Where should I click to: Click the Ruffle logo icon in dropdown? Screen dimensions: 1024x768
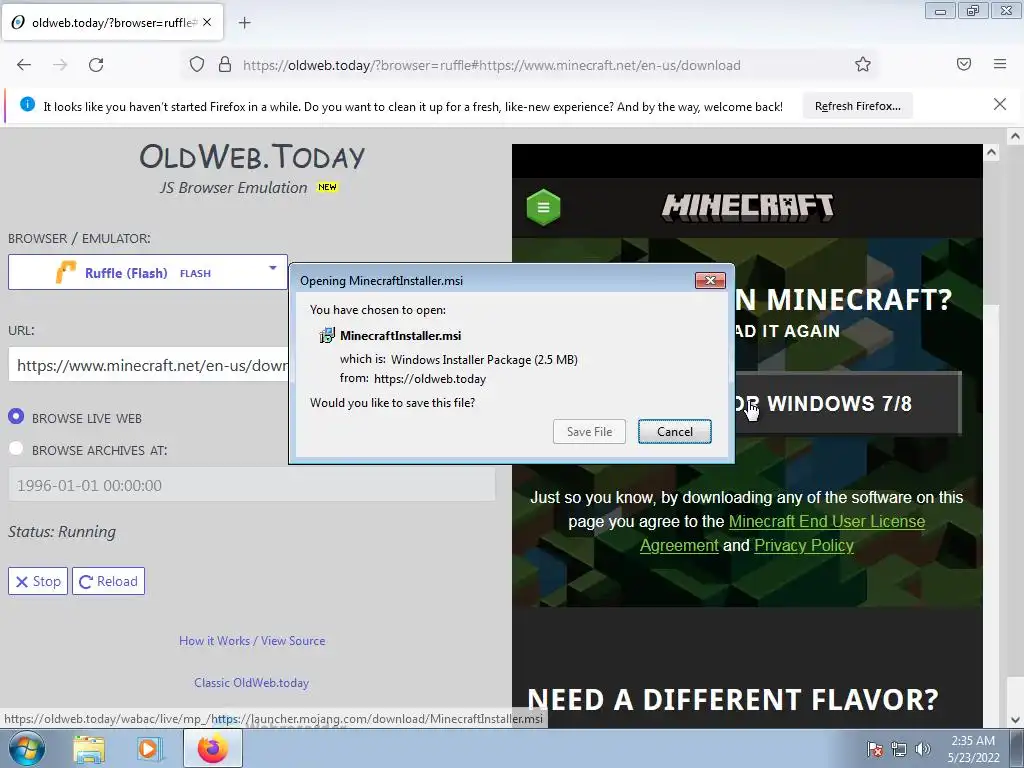(66, 272)
